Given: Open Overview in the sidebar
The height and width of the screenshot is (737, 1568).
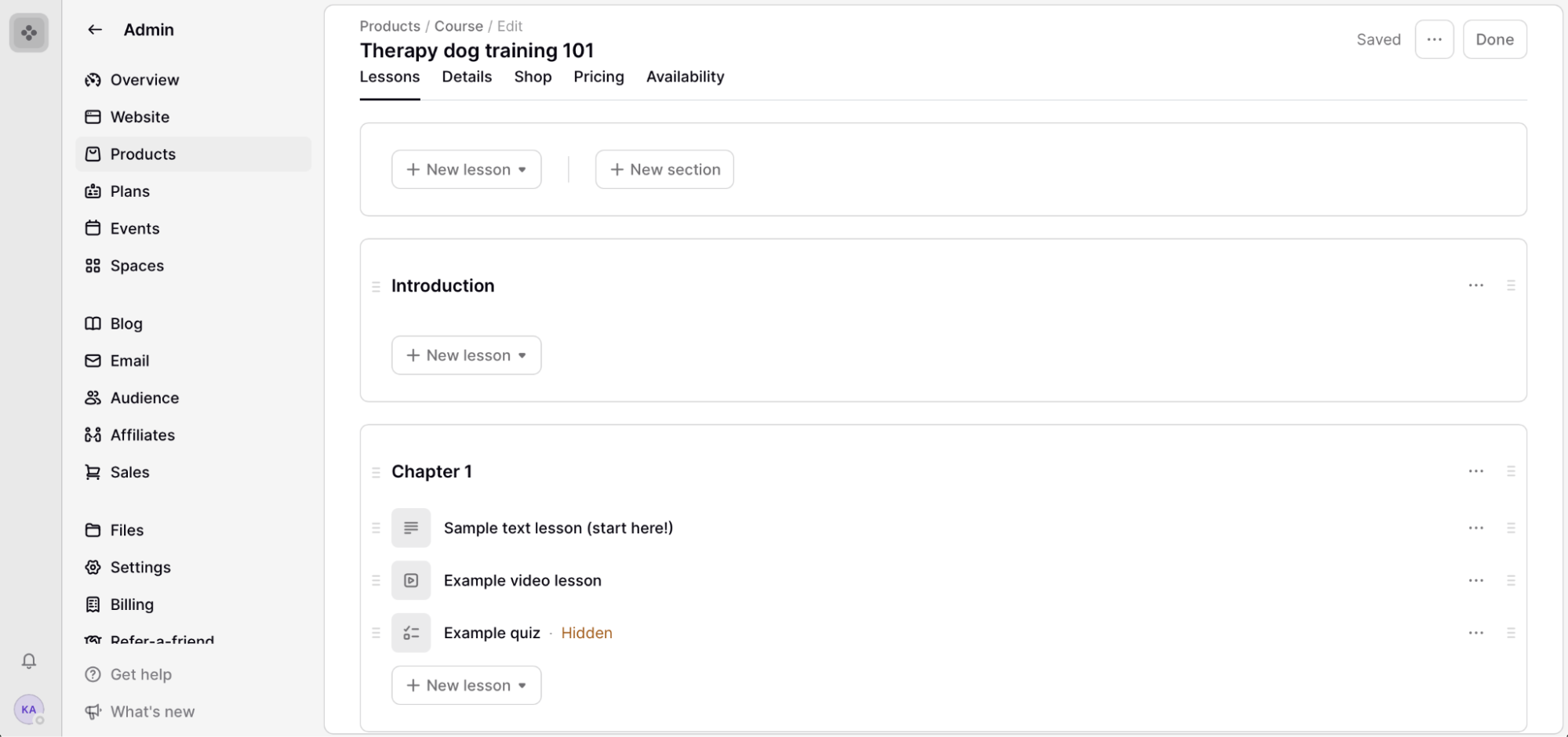Looking at the screenshot, I should click(193, 80).
